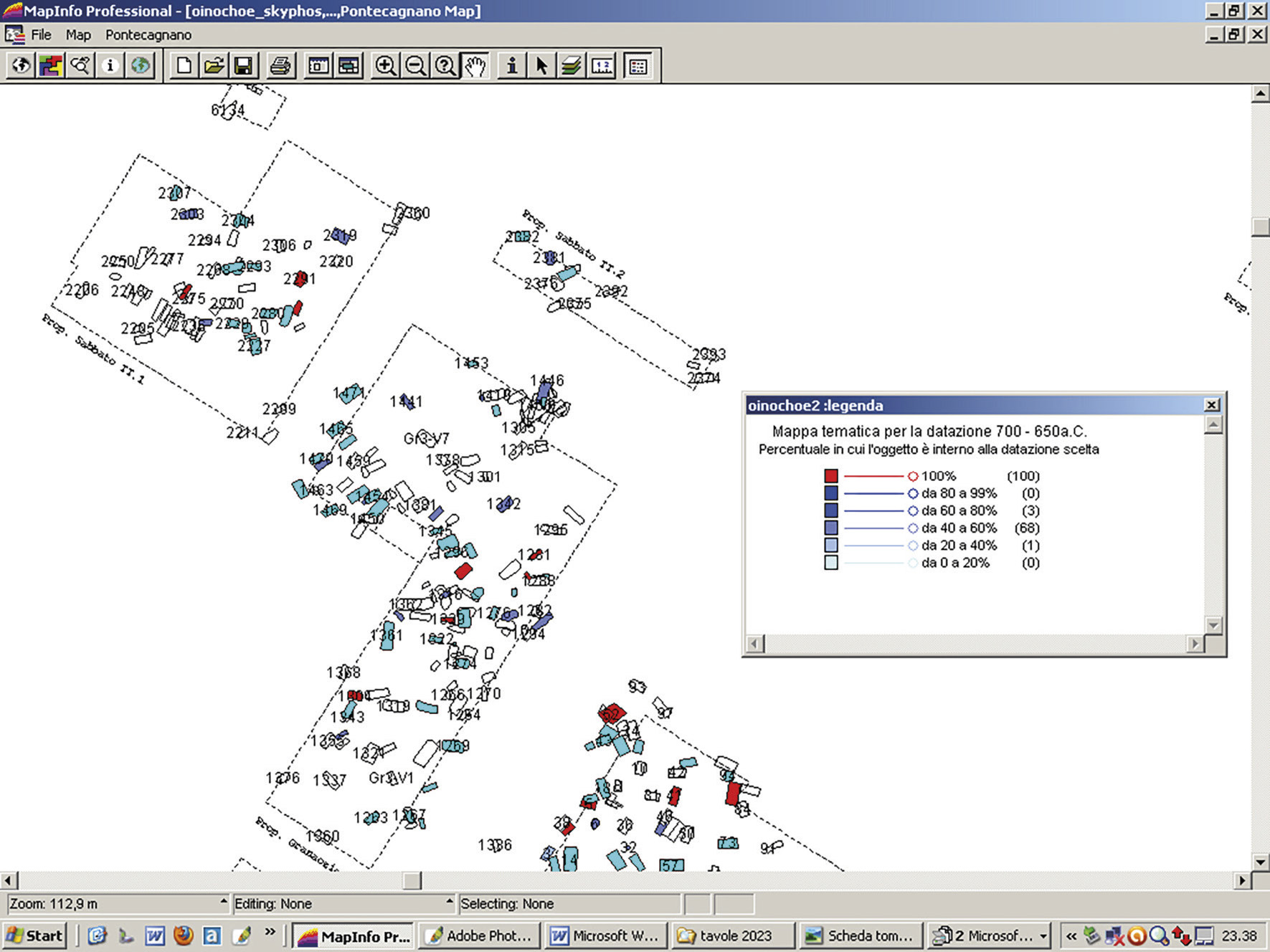Open the File menu

click(x=41, y=34)
